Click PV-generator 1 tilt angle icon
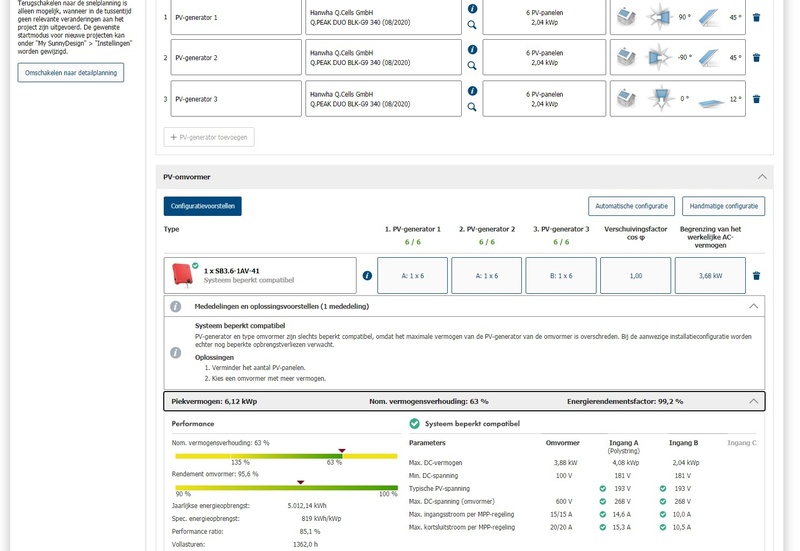The width and height of the screenshot is (800, 551). coord(708,17)
